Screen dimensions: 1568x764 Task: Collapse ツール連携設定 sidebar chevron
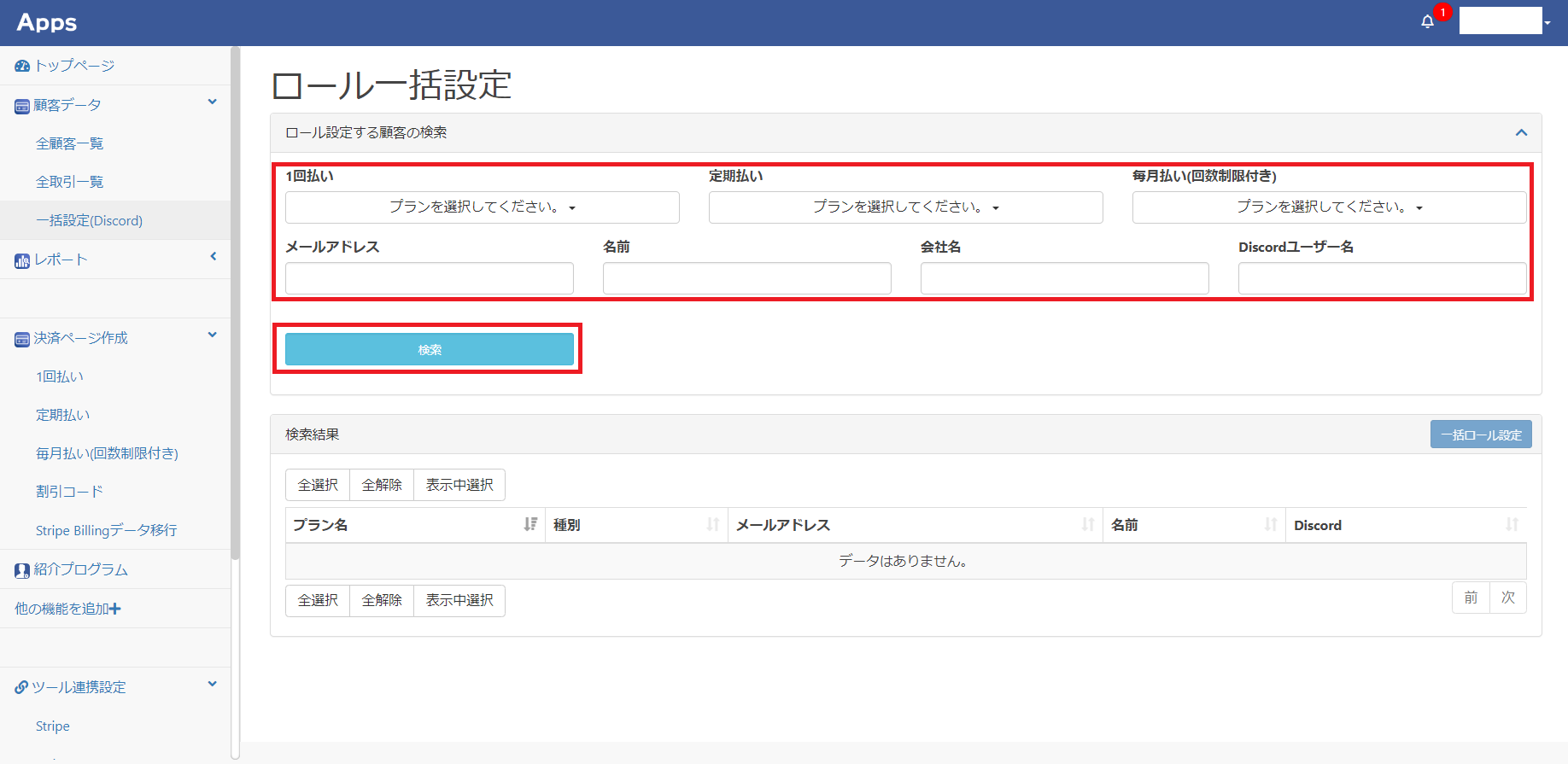(213, 684)
